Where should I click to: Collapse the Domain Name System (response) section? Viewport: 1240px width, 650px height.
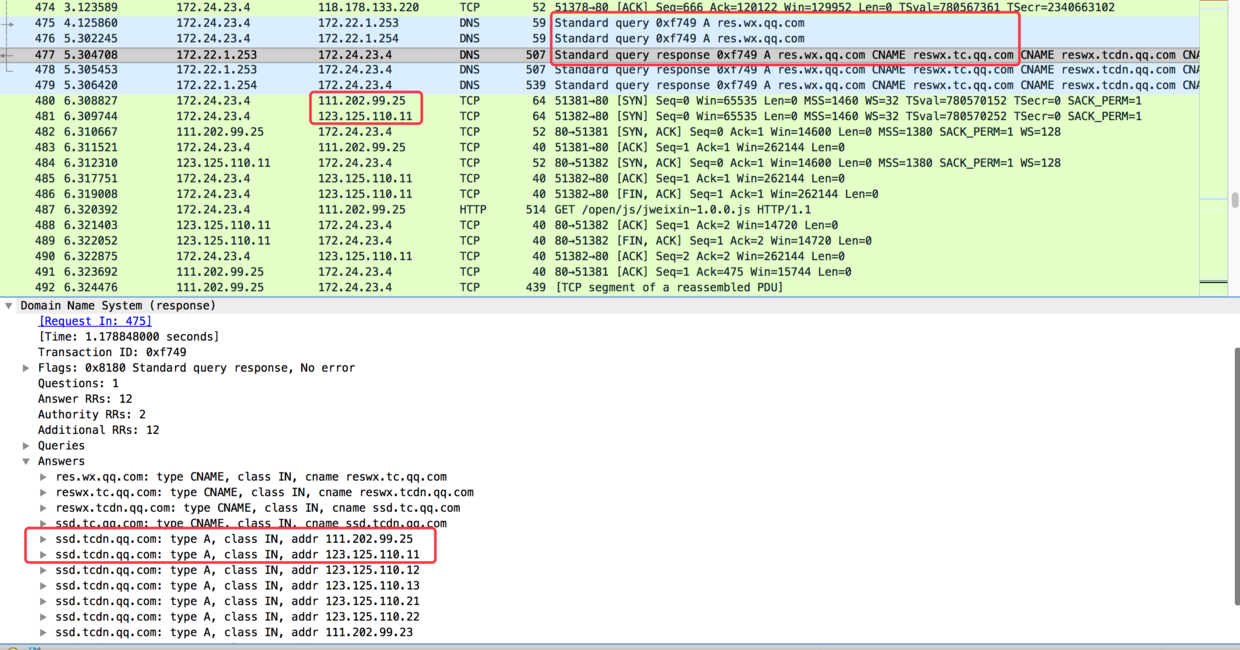10,306
